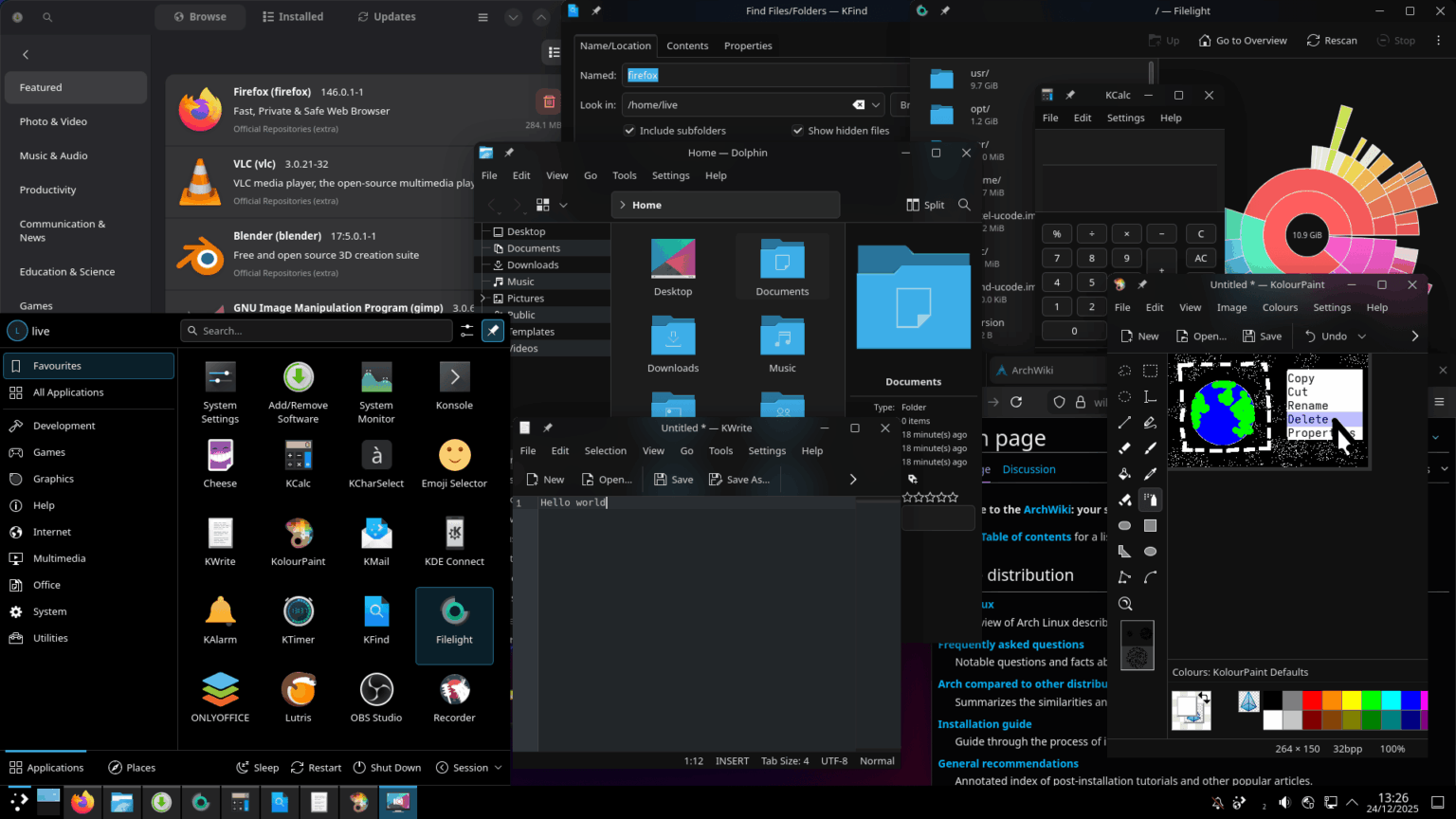Uncheck Include subfolders in KFind
The image size is (1456, 819).
tap(629, 131)
